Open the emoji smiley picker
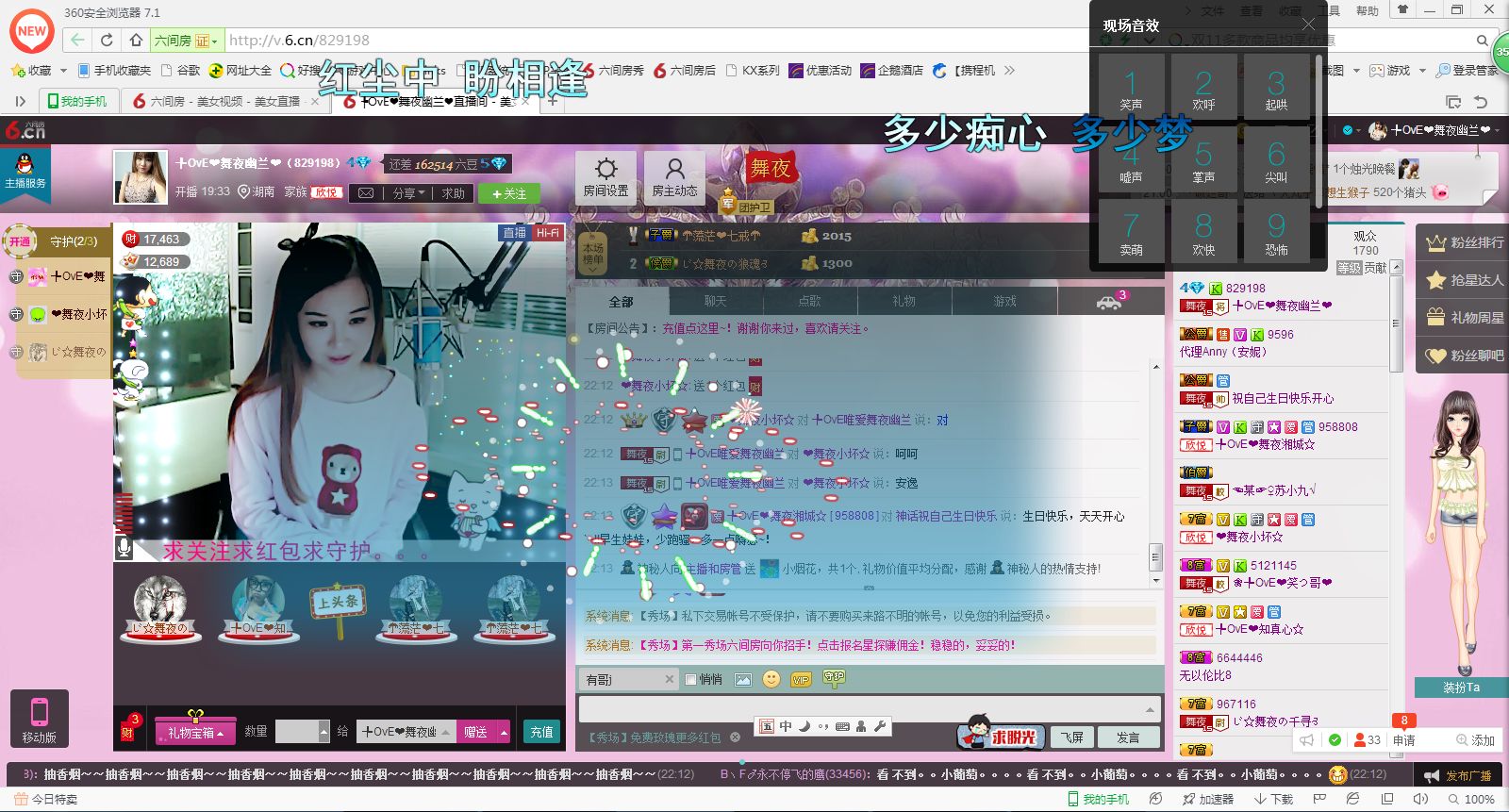Viewport: 1509px width, 812px height. point(771,679)
